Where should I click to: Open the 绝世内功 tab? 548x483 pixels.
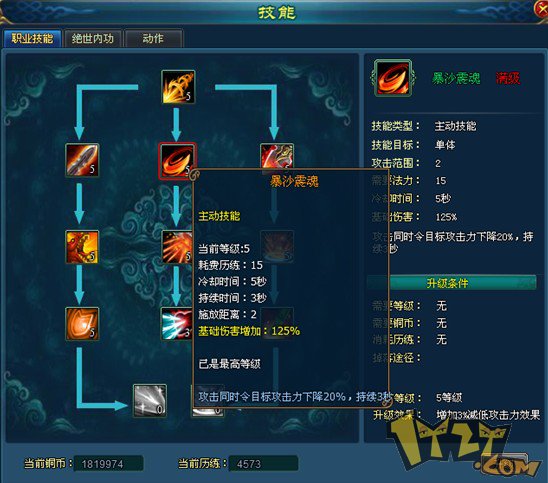[93, 38]
